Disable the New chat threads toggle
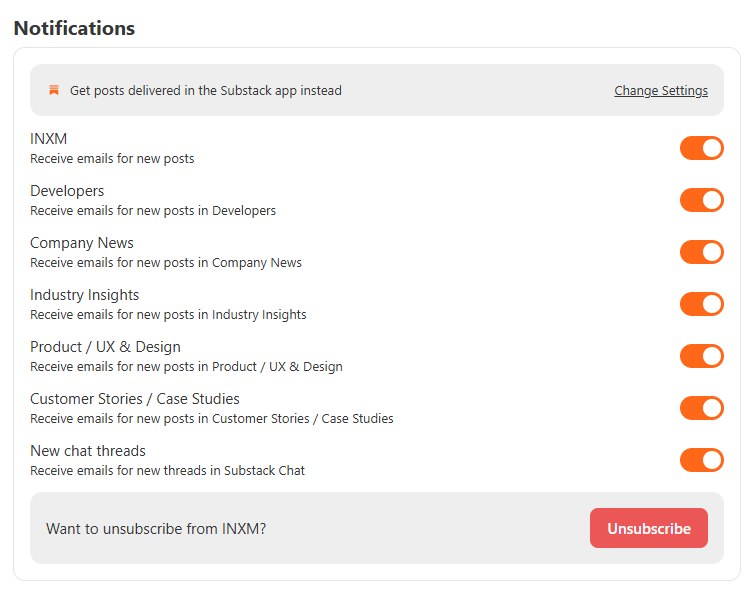The width and height of the screenshot is (750, 598). (701, 460)
